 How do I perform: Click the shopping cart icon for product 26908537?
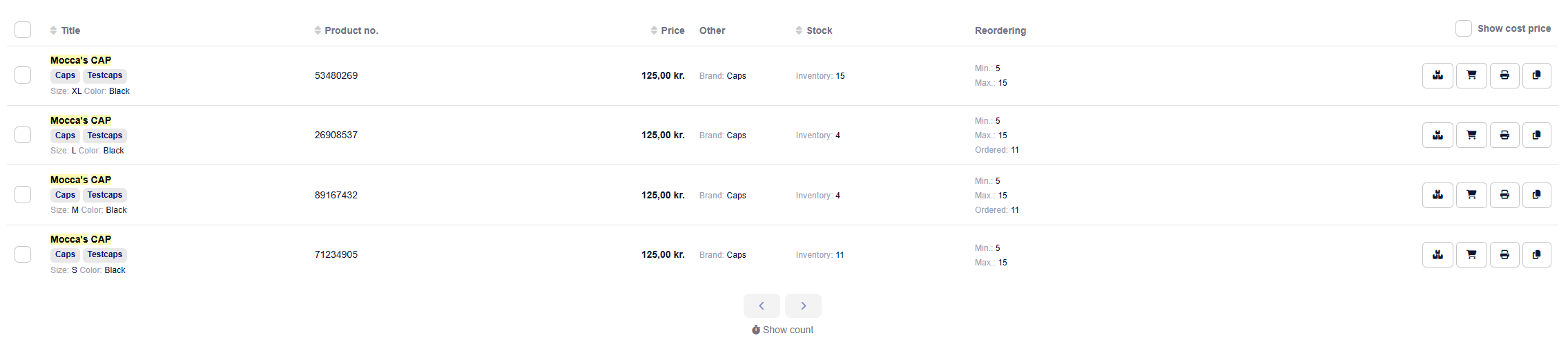tap(1471, 135)
